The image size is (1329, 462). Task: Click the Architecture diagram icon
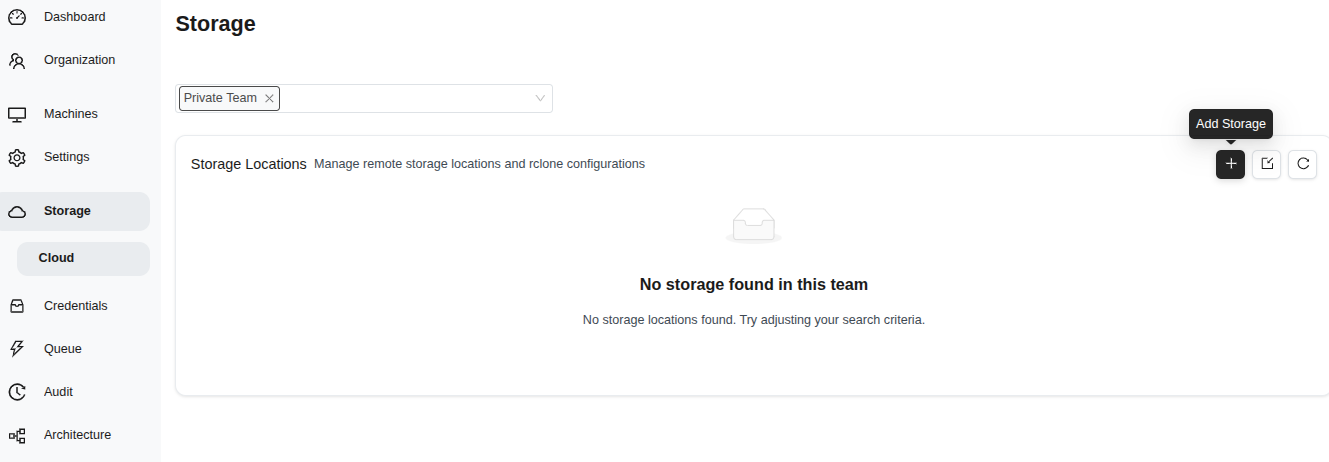(17, 436)
